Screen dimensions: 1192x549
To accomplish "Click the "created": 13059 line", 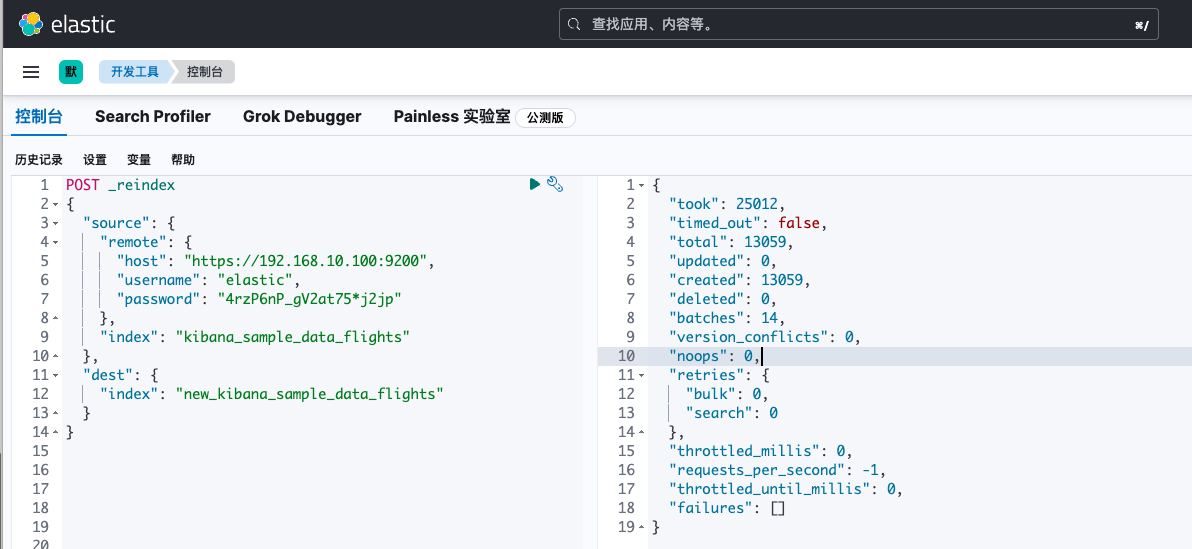I will [739, 280].
